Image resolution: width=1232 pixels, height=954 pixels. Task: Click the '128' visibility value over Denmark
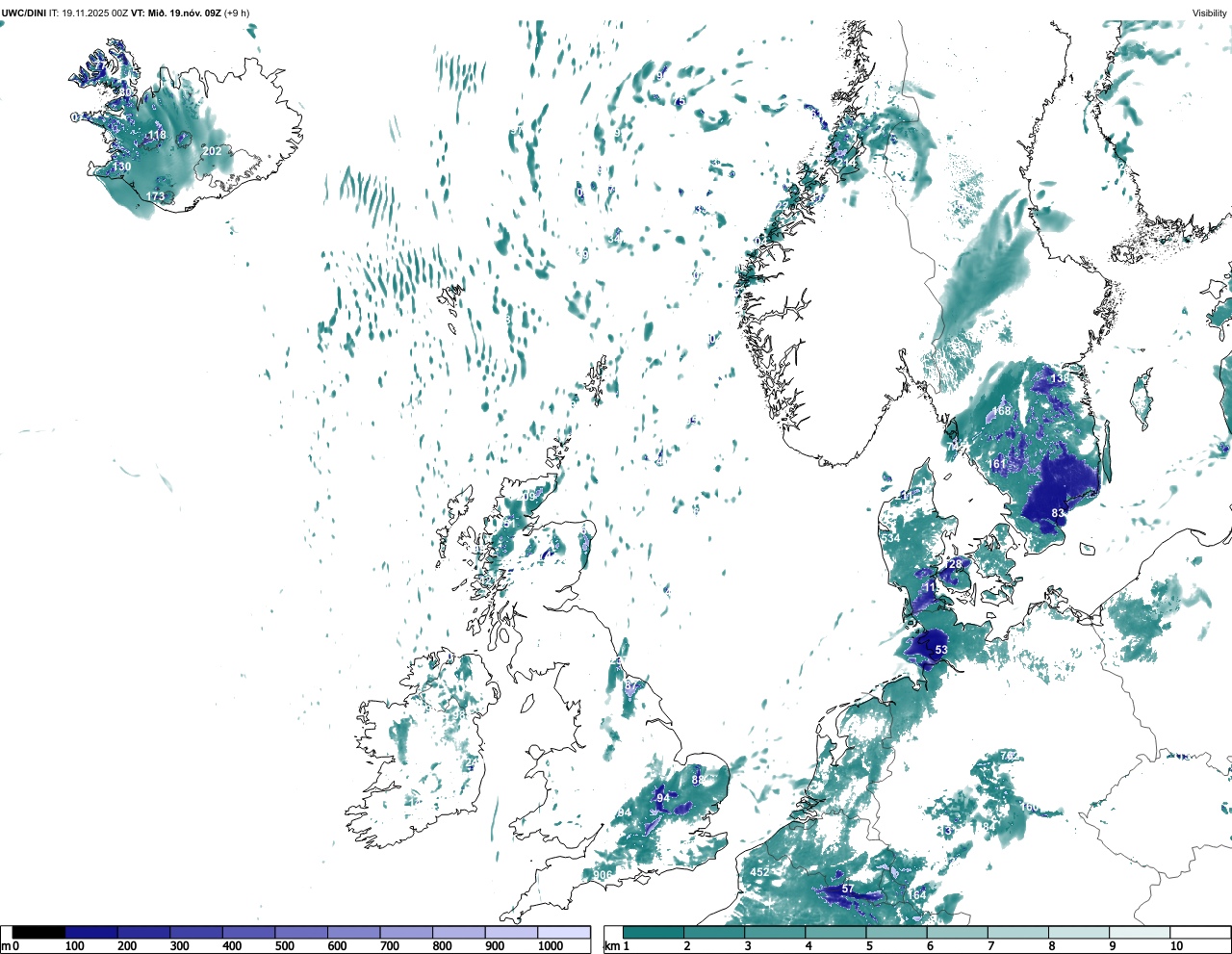click(954, 564)
